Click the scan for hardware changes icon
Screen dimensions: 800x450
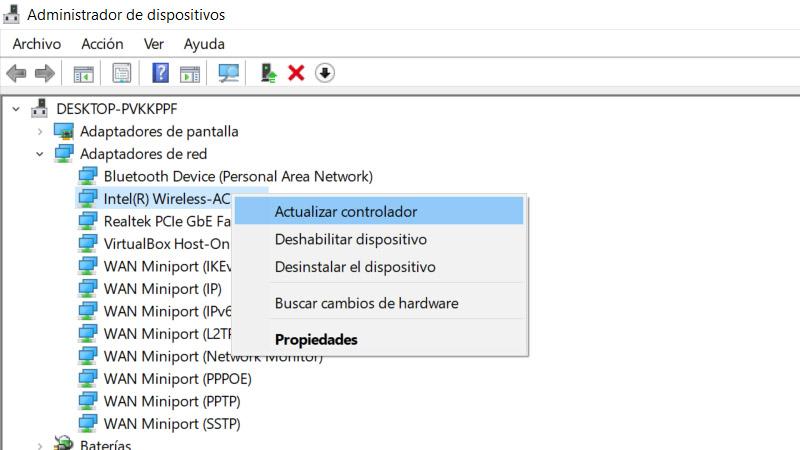[229, 73]
